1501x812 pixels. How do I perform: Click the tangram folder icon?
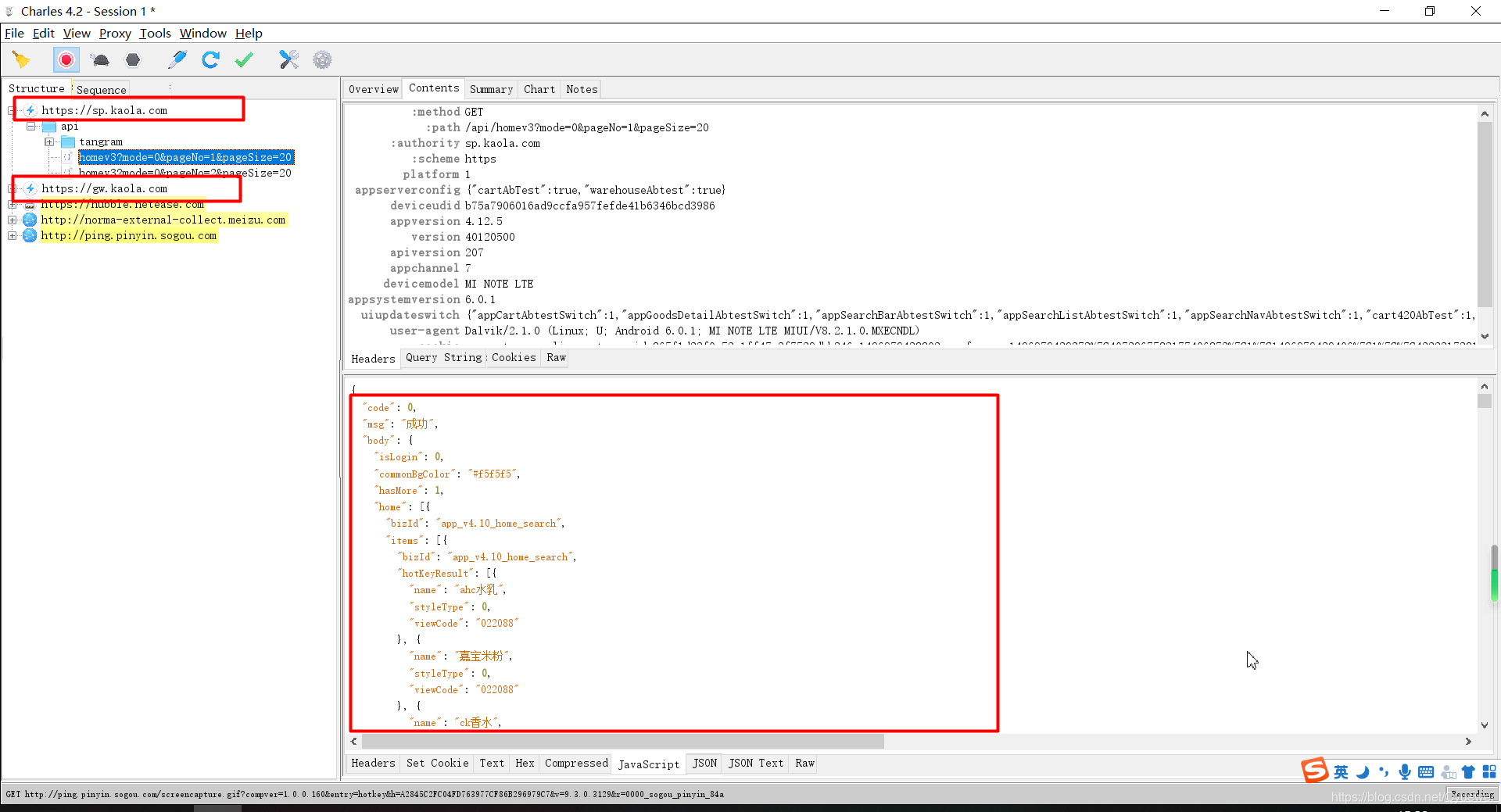click(68, 142)
